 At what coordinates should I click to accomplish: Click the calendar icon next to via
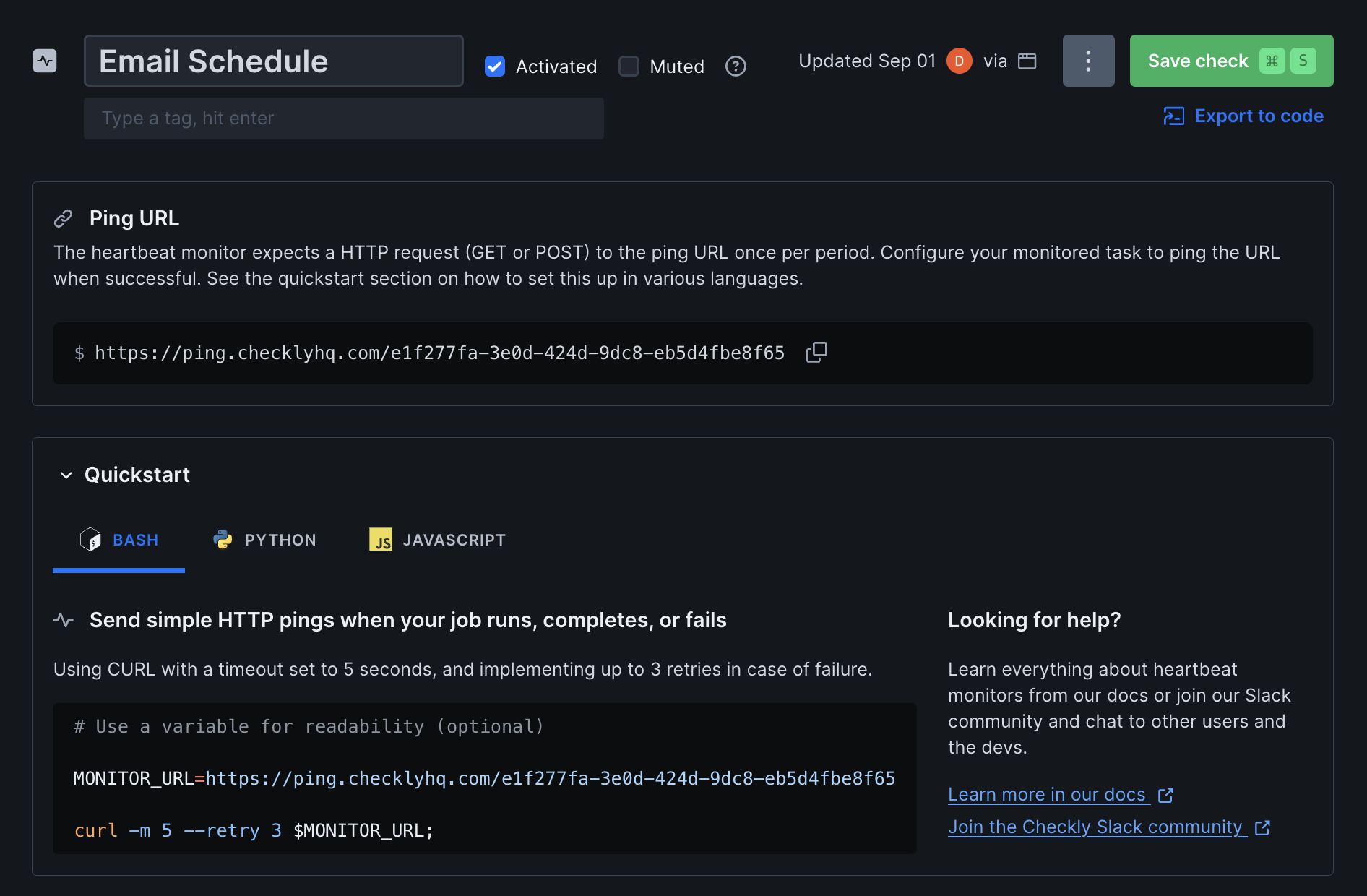click(x=1027, y=61)
